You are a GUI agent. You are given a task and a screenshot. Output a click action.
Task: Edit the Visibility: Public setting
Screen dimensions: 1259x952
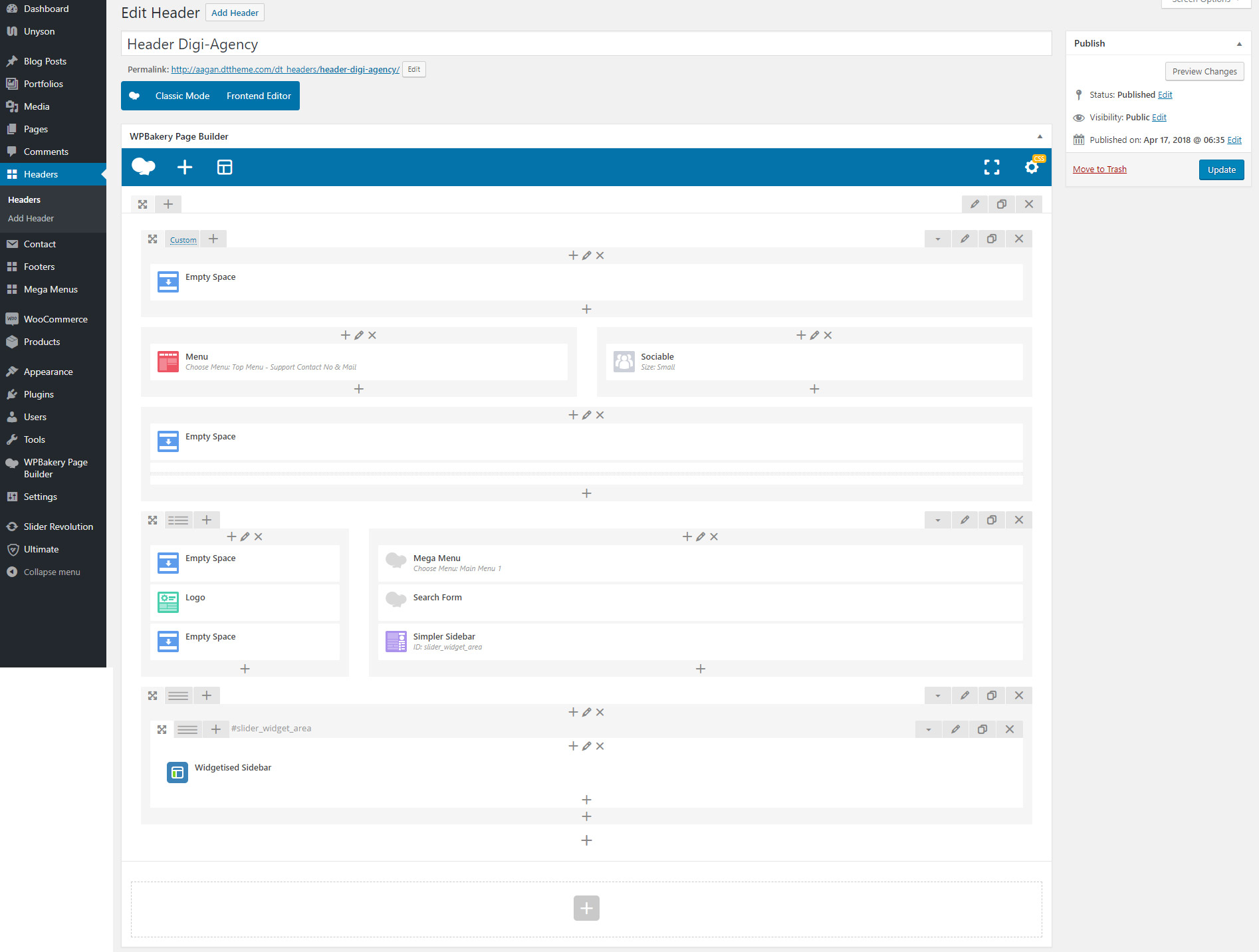pyautogui.click(x=1159, y=118)
